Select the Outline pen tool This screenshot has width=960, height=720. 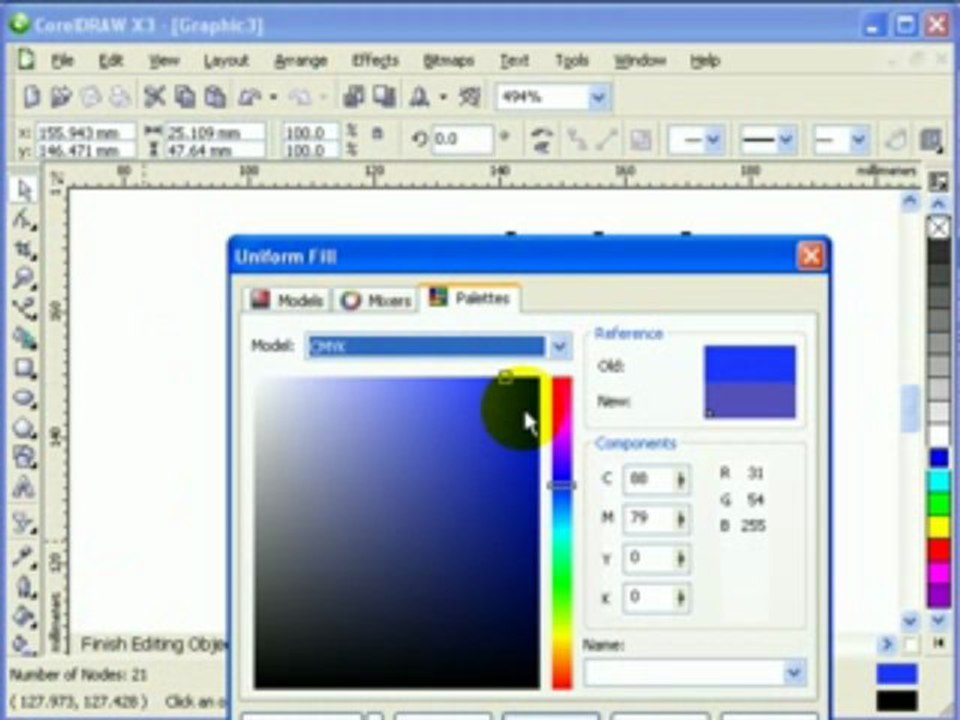23,587
